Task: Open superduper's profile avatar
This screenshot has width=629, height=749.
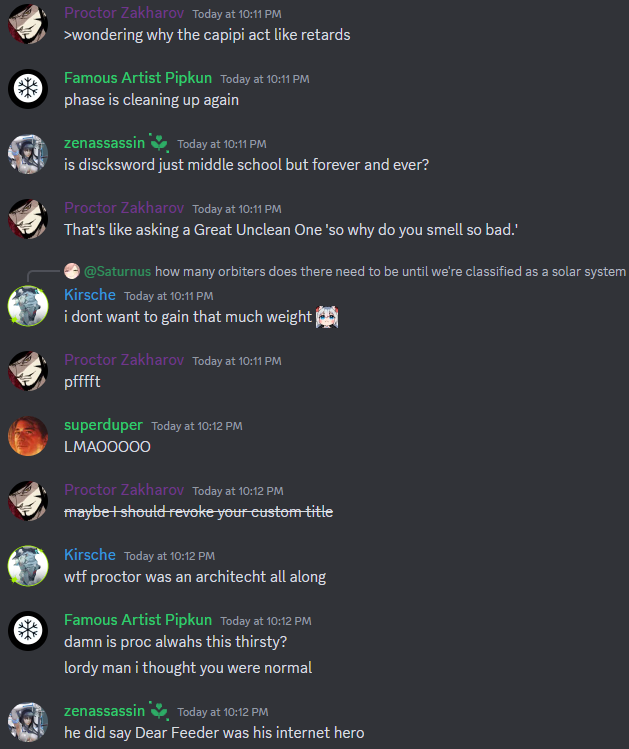Action: (x=28, y=436)
